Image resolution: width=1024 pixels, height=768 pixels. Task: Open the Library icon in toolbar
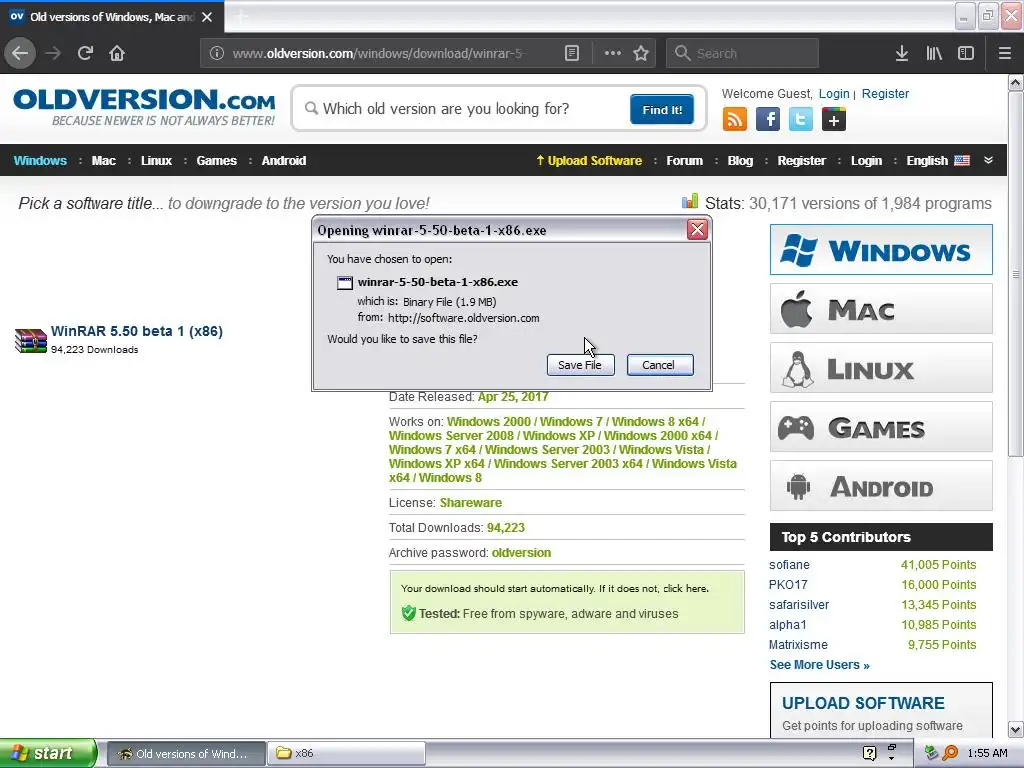pyautogui.click(x=934, y=53)
